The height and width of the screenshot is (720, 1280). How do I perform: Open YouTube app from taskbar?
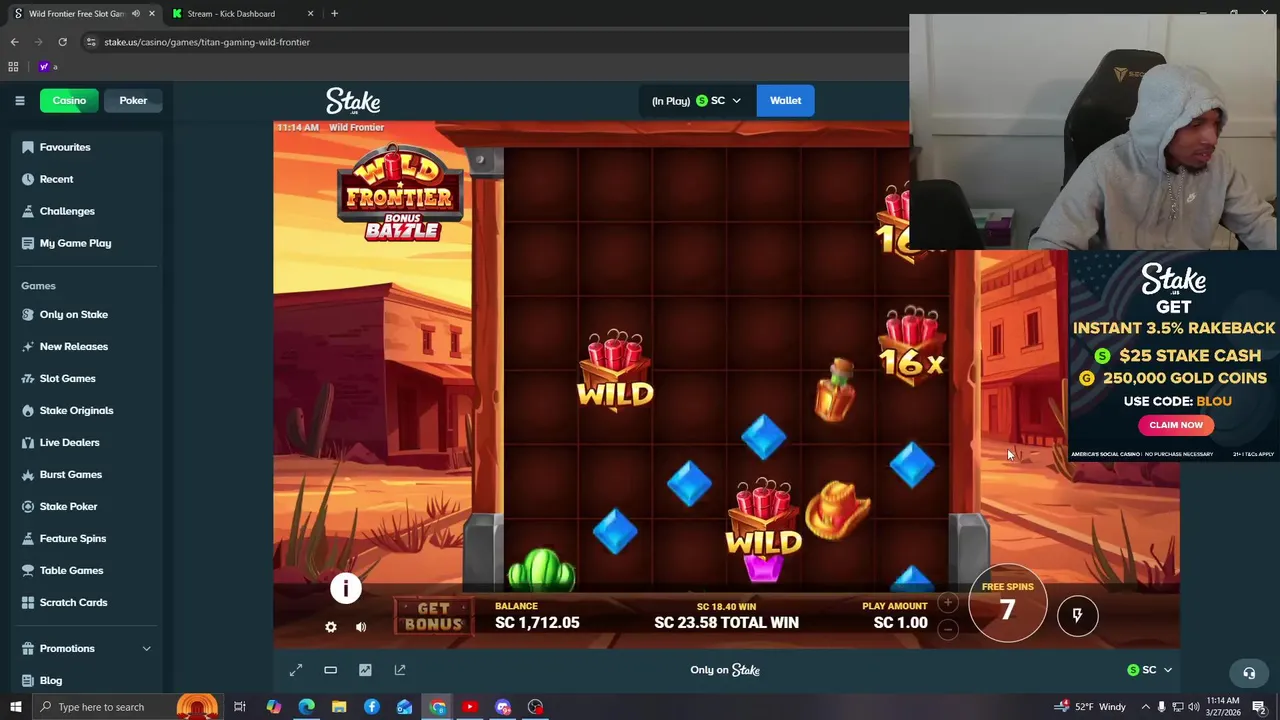pyautogui.click(x=470, y=707)
